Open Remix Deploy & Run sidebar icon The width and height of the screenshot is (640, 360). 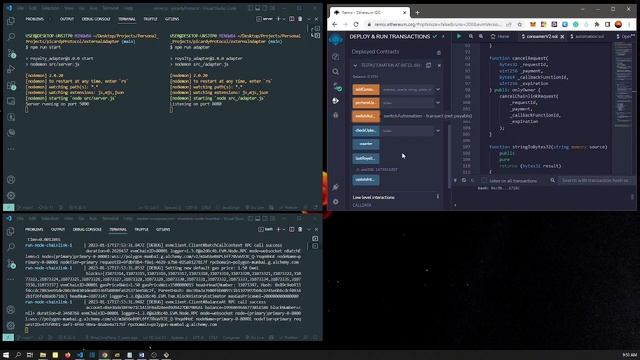tap(336, 100)
